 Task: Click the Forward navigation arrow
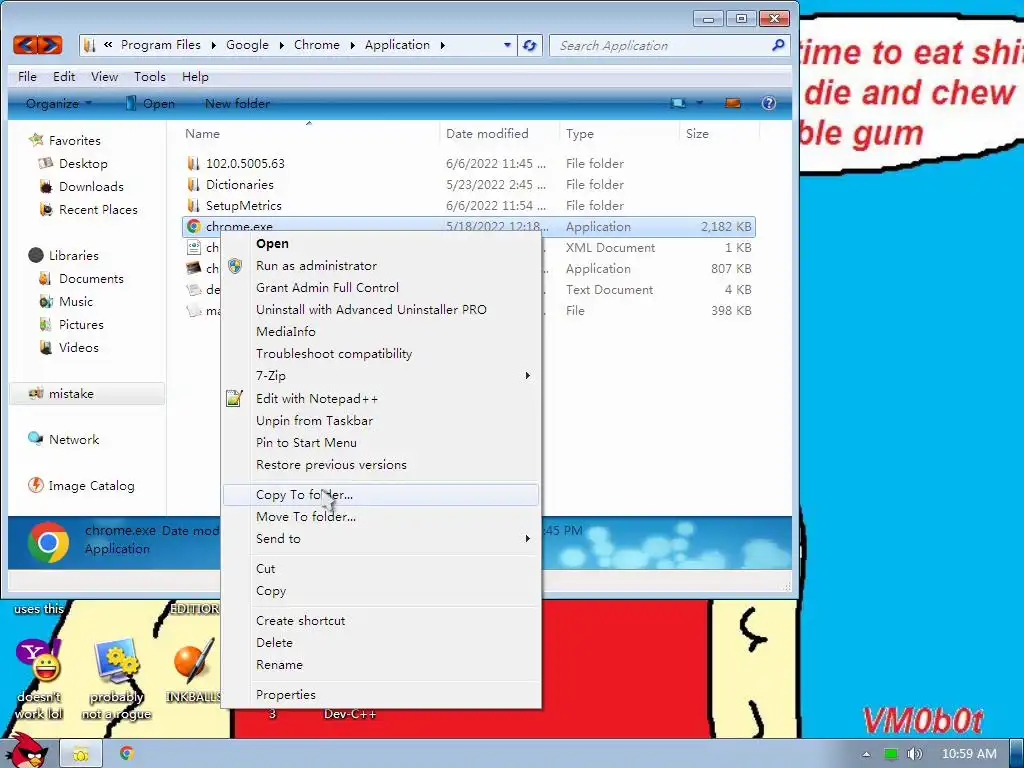50,45
